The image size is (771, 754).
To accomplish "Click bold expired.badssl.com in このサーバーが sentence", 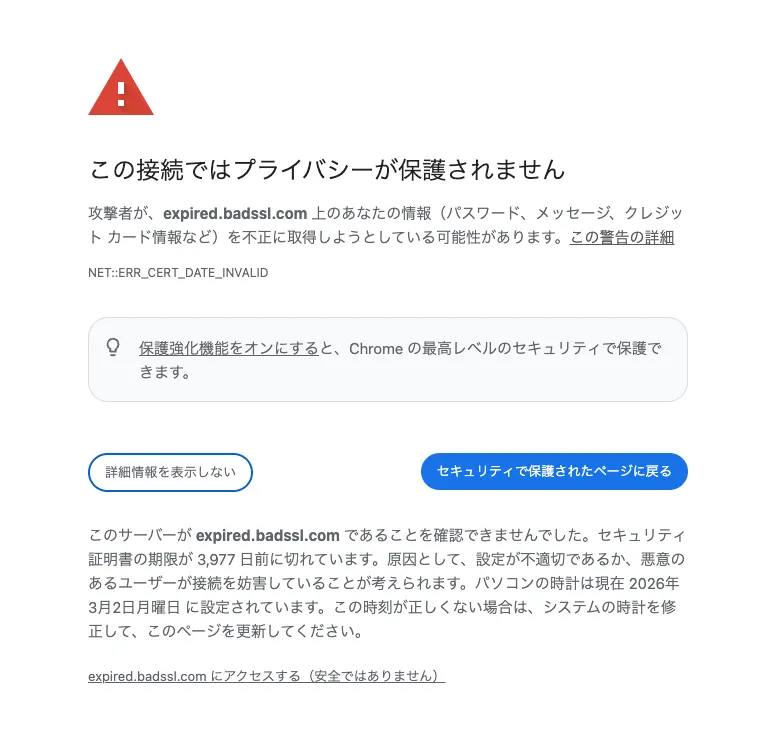I will coord(267,535).
